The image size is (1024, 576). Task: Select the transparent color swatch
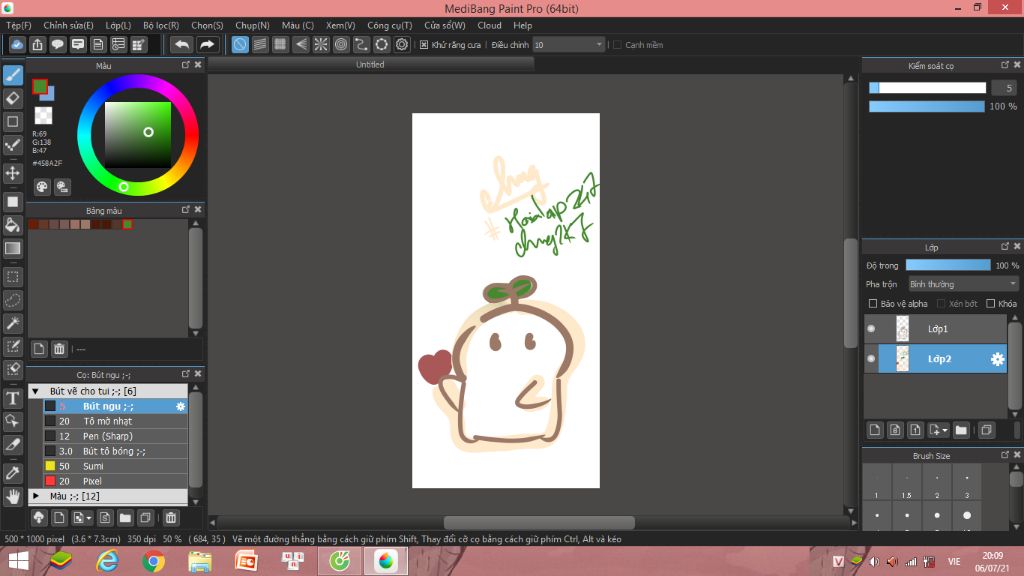tap(43, 116)
